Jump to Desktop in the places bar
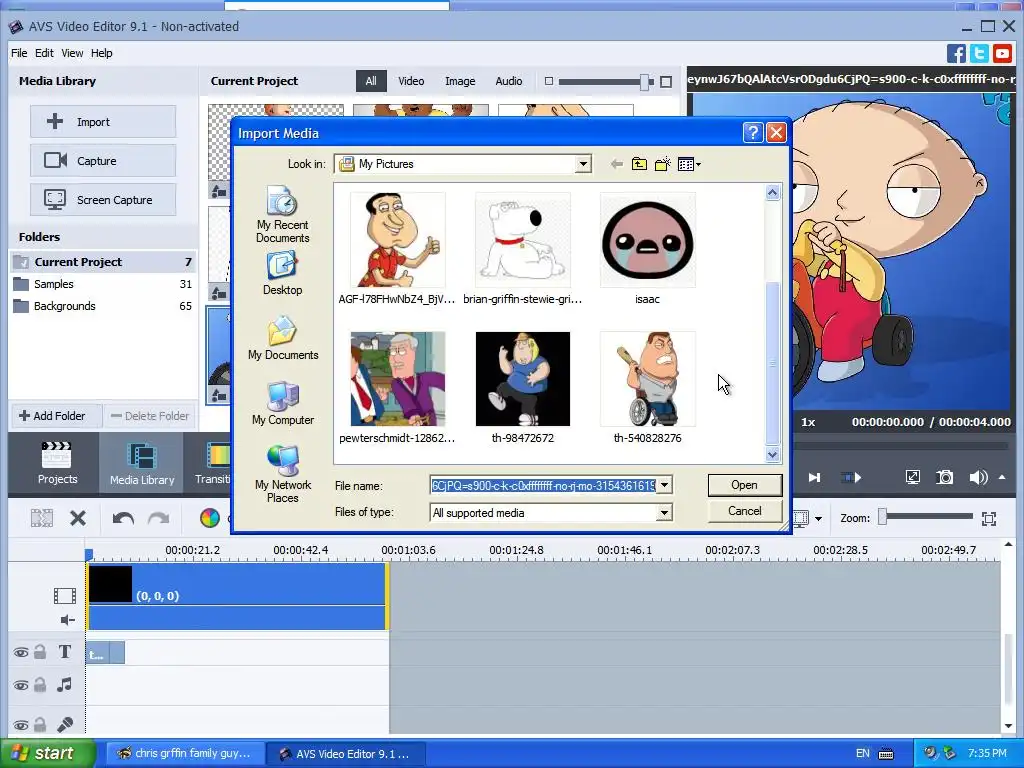The height and width of the screenshot is (768, 1024). (x=283, y=274)
